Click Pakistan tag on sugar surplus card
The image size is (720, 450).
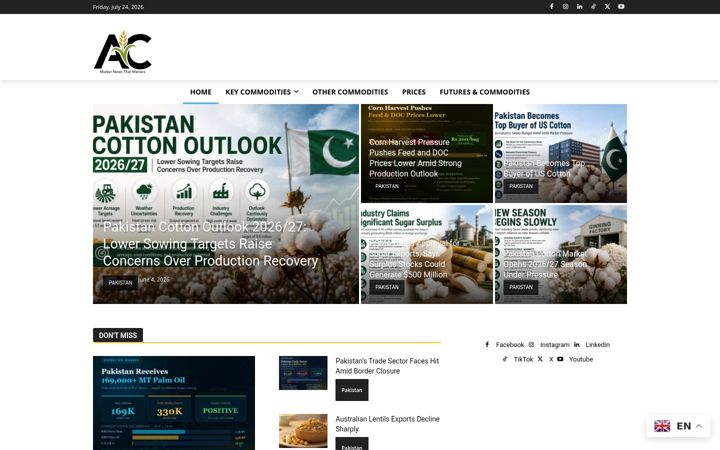pyautogui.click(x=387, y=287)
